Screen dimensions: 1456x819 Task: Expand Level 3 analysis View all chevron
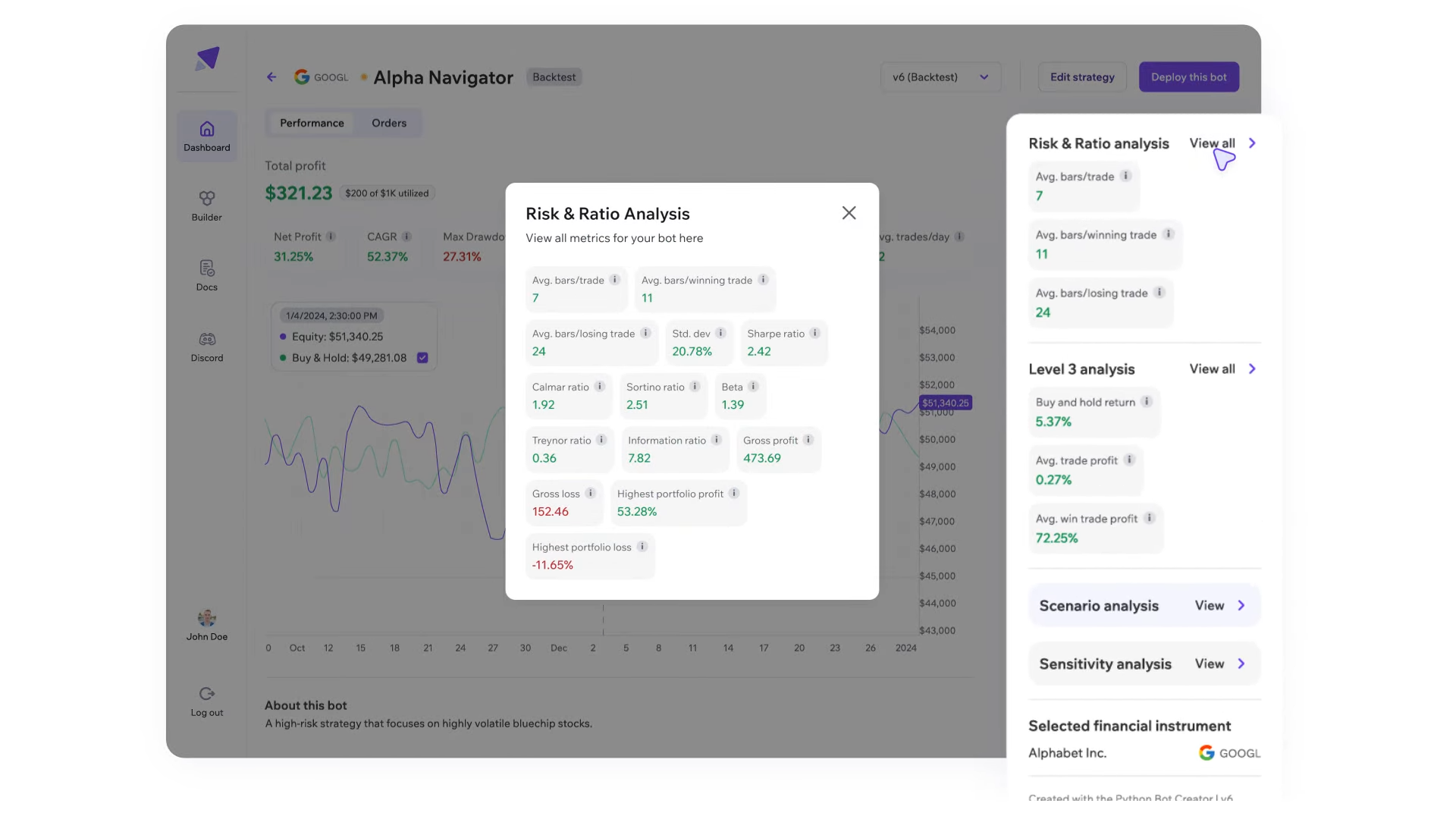[1252, 369]
